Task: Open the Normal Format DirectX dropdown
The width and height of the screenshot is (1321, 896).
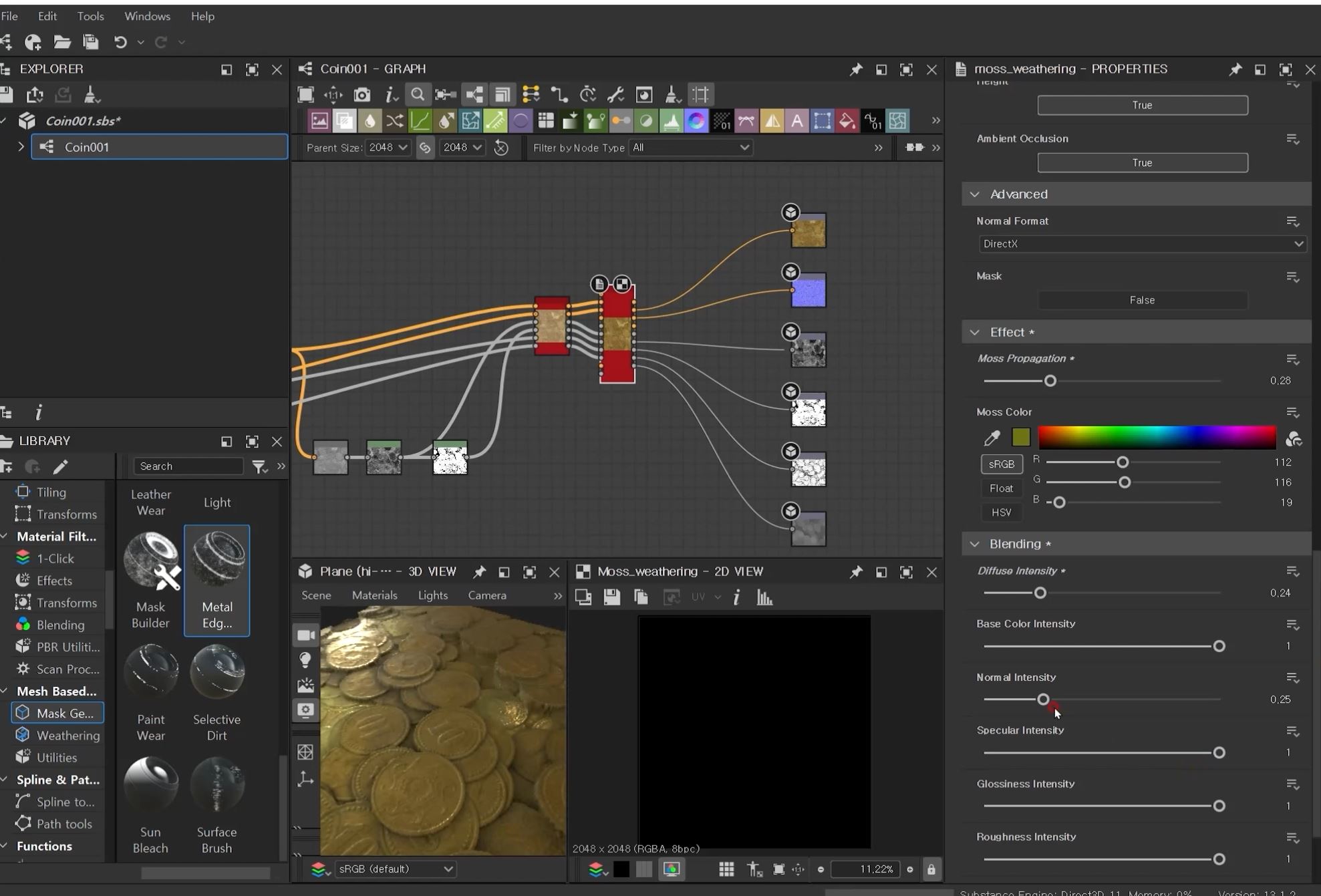Action: coord(1141,244)
